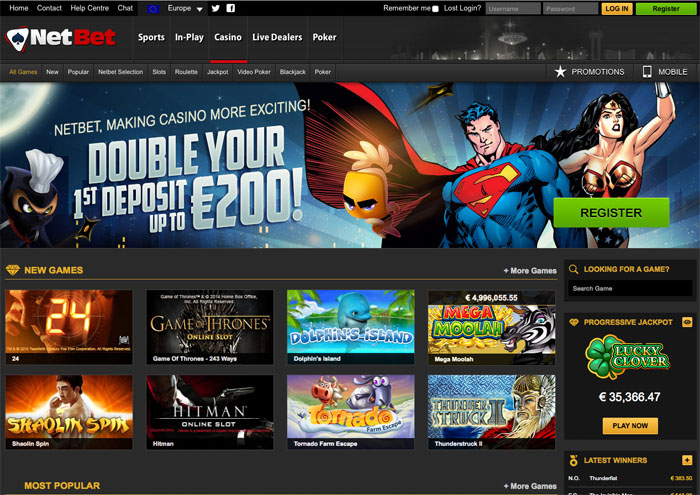This screenshot has width=700, height=495.
Task: Open the Shaolin Spin game thumbnail
Action: [x=69, y=412]
